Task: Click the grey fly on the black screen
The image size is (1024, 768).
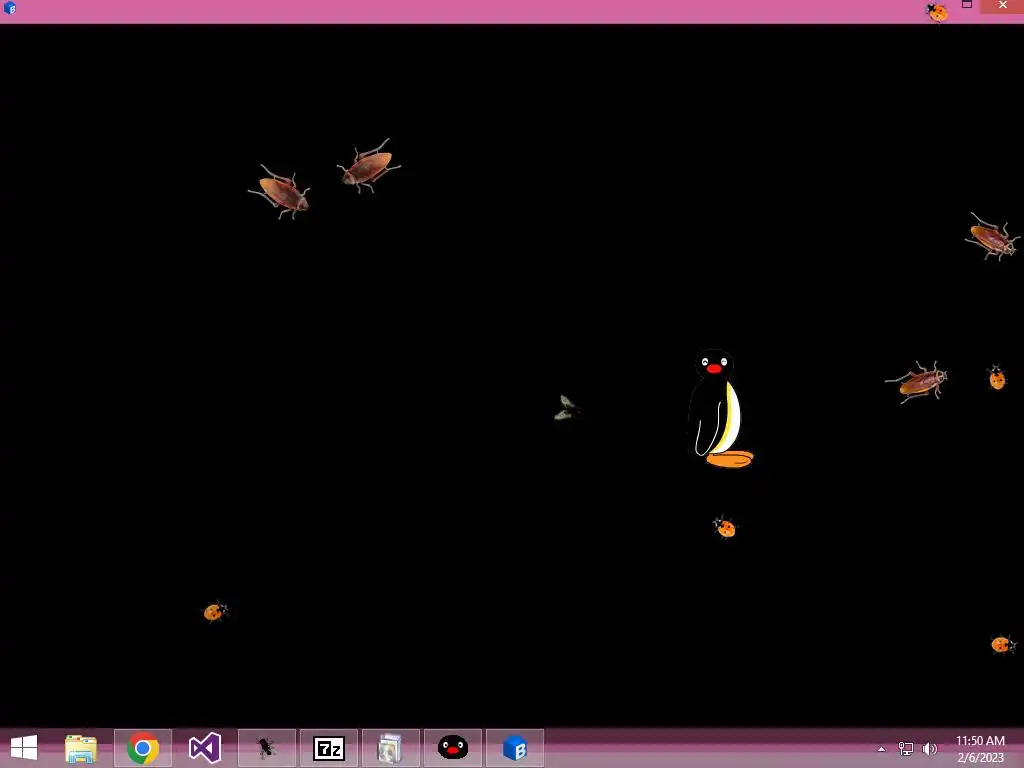Action: [x=567, y=408]
